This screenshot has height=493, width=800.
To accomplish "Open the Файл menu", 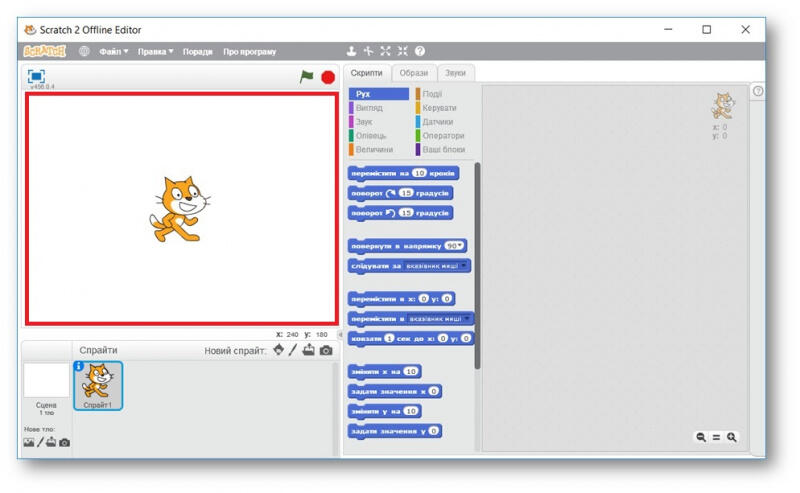I will (x=113, y=52).
